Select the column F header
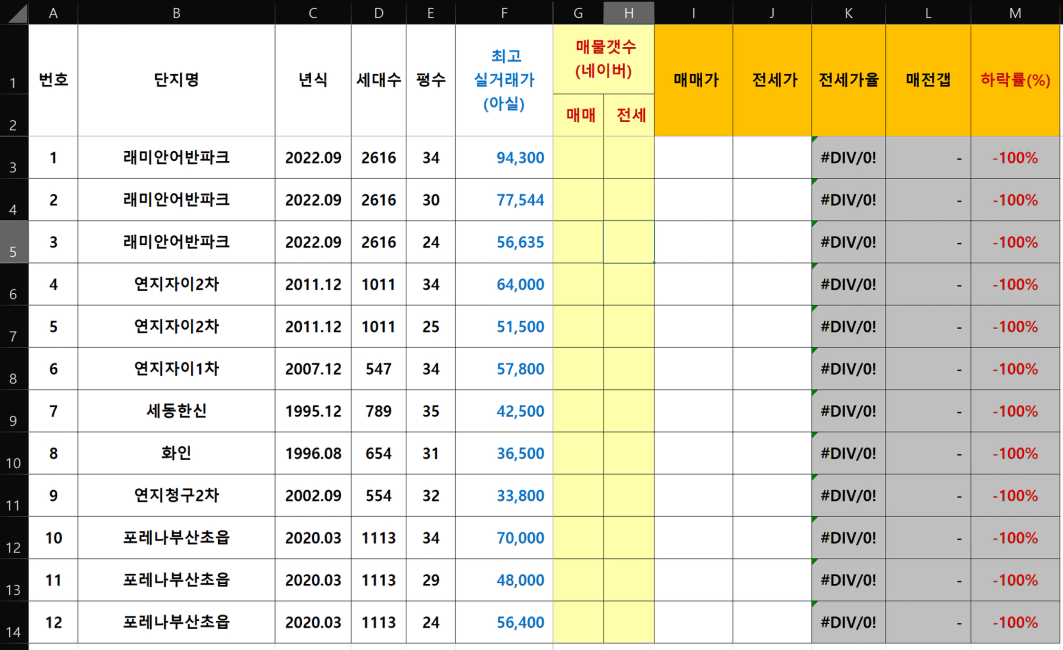 pos(504,12)
